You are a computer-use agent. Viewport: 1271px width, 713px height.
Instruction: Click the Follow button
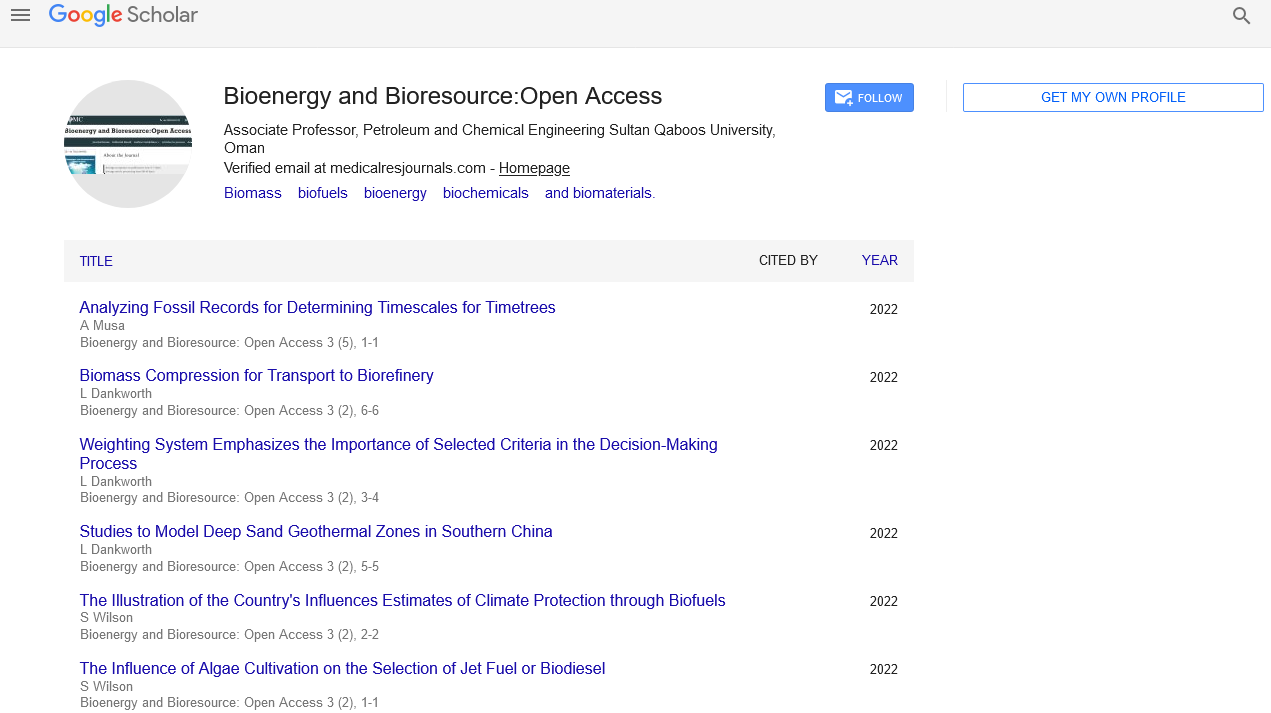(869, 98)
